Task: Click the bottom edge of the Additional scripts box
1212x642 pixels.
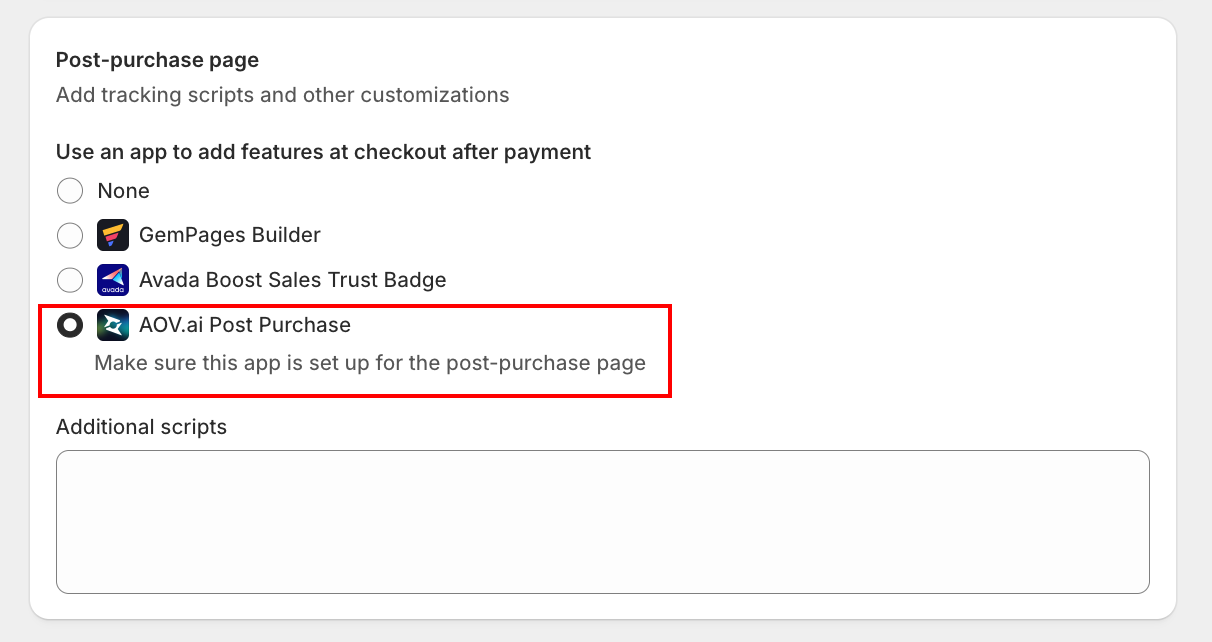Action: 603,593
